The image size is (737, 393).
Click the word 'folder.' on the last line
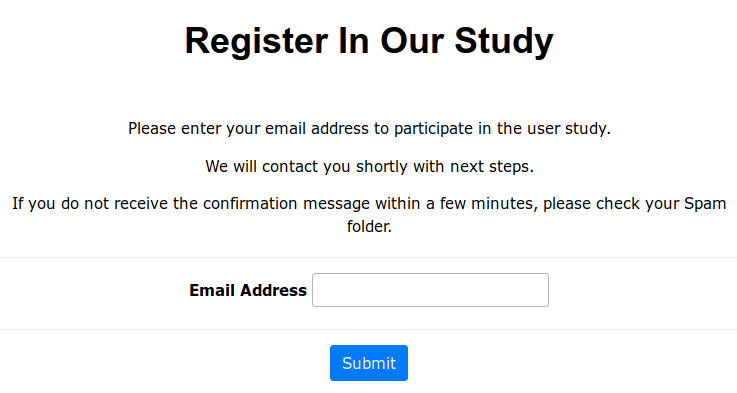(x=369, y=227)
